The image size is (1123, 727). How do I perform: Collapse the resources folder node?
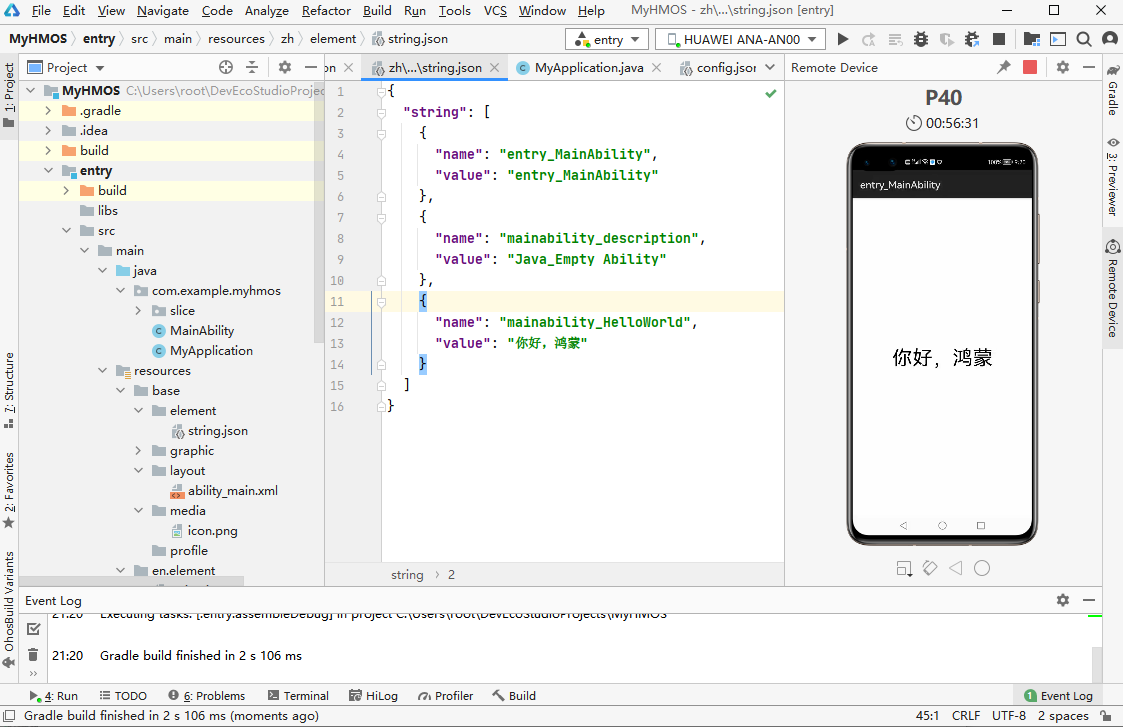pos(103,371)
